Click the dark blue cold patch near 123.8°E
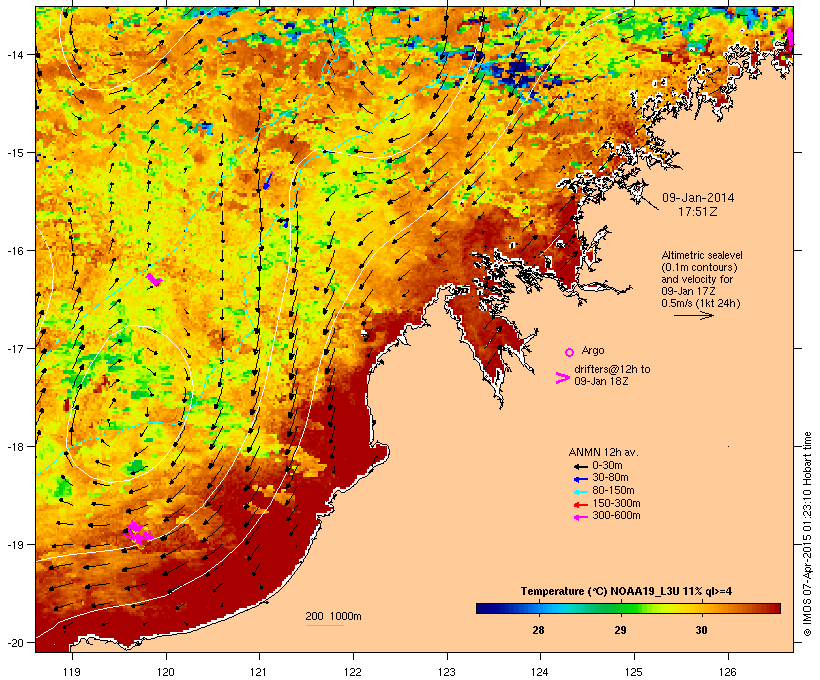Viewport: 820px width, 680px height. 517,69
